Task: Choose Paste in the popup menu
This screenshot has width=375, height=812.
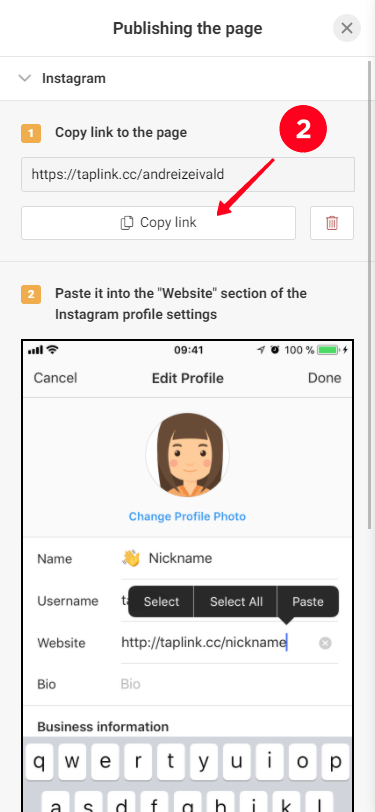Action: [x=308, y=602]
